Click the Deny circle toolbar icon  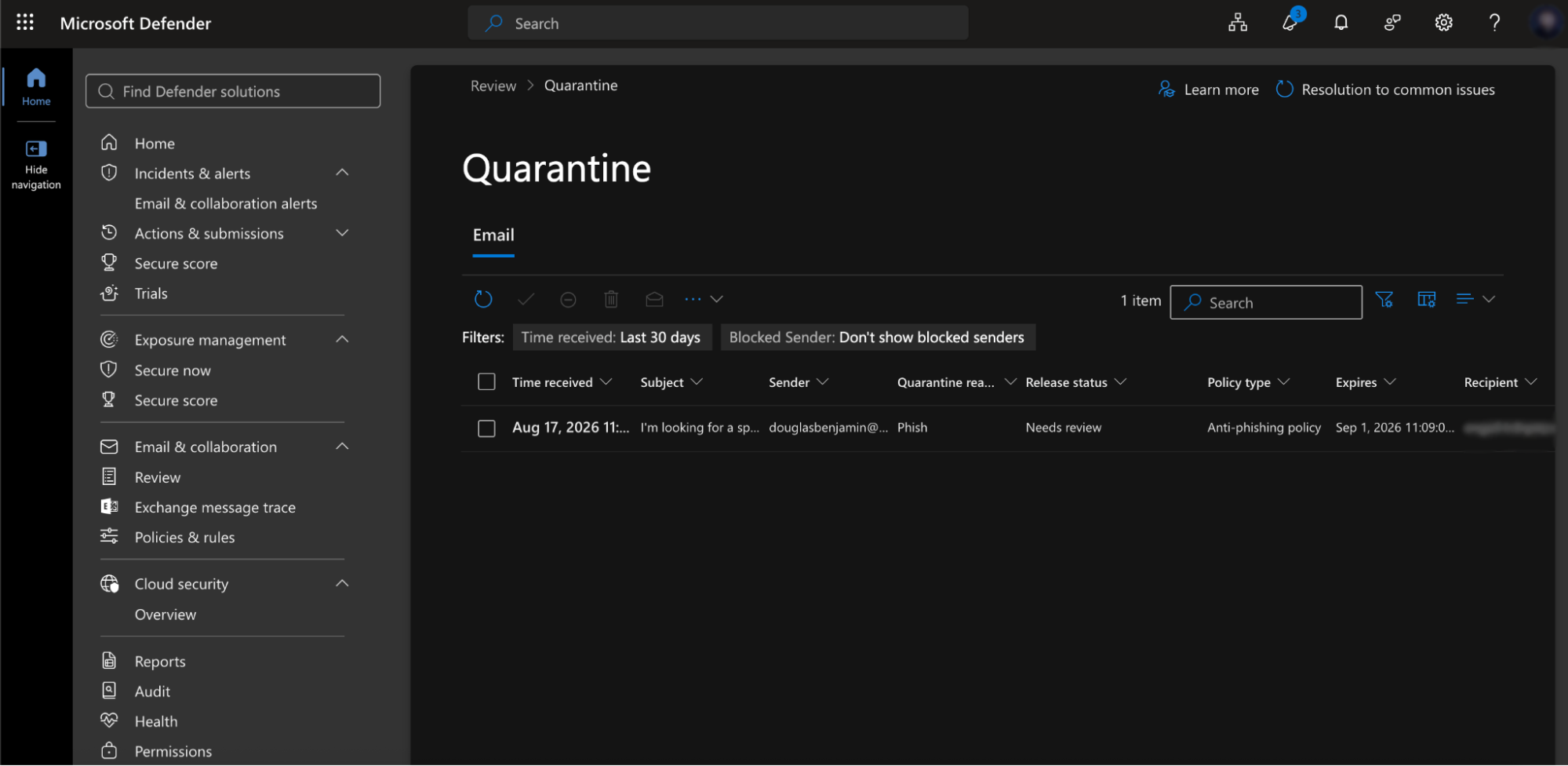(x=569, y=299)
